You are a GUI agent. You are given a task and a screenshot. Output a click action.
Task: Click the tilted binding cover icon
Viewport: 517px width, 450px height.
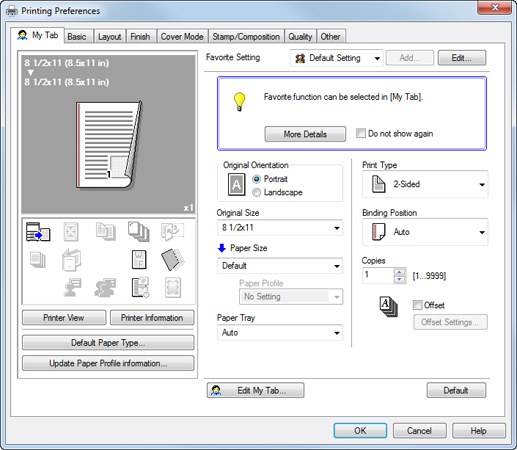[x=172, y=260]
